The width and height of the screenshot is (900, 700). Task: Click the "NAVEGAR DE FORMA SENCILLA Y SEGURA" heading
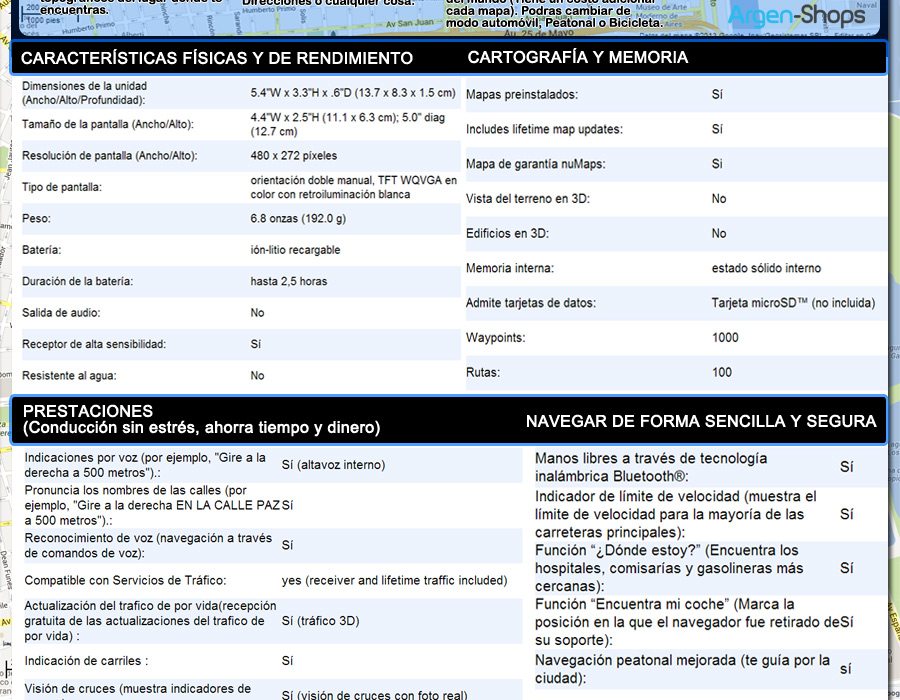tap(701, 421)
